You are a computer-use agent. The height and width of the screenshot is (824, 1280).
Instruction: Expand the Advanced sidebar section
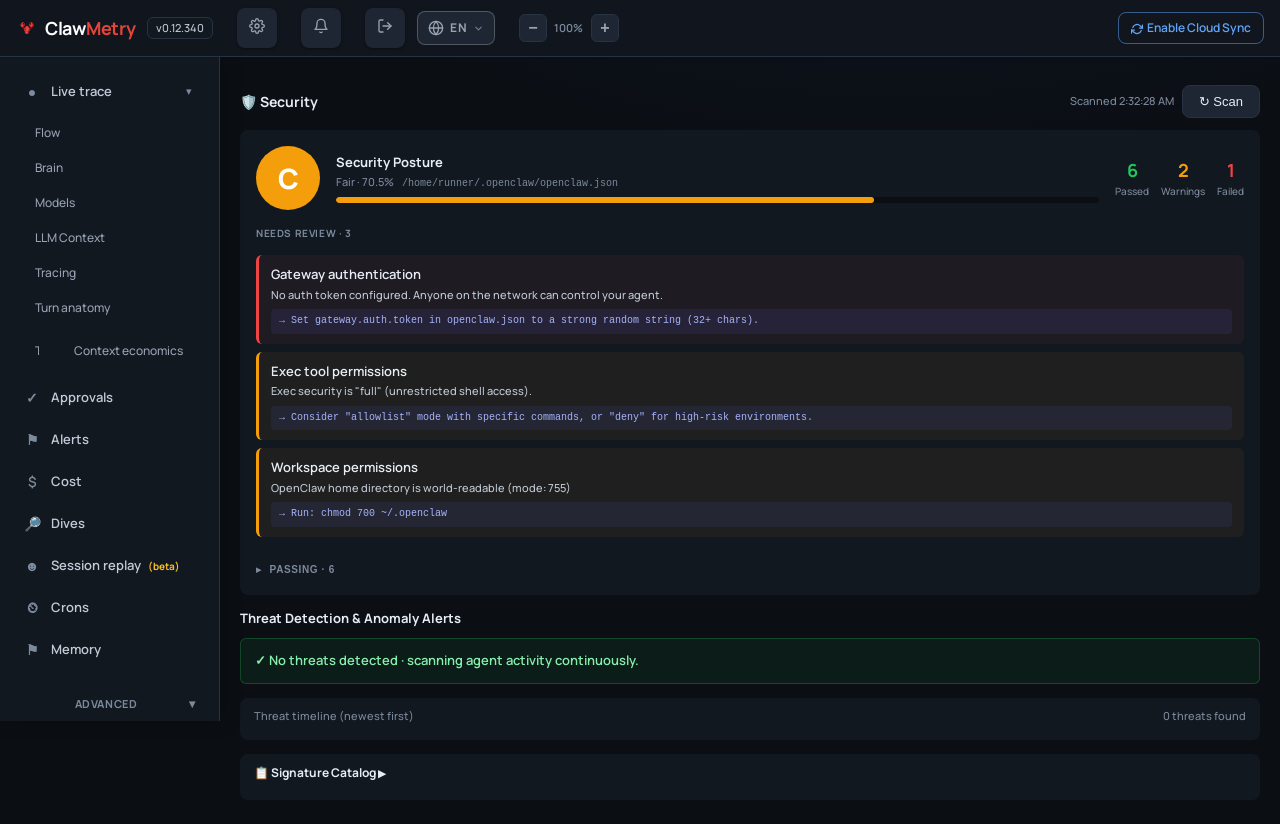(x=135, y=704)
